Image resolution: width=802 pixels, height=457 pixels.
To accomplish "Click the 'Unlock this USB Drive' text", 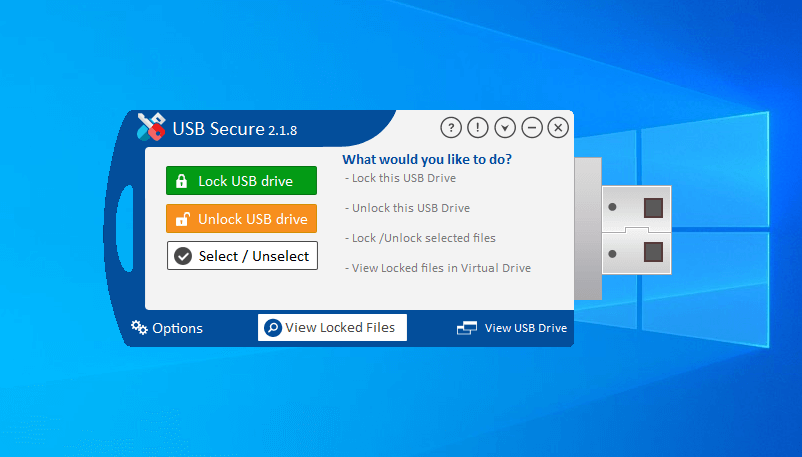I will [x=407, y=208].
